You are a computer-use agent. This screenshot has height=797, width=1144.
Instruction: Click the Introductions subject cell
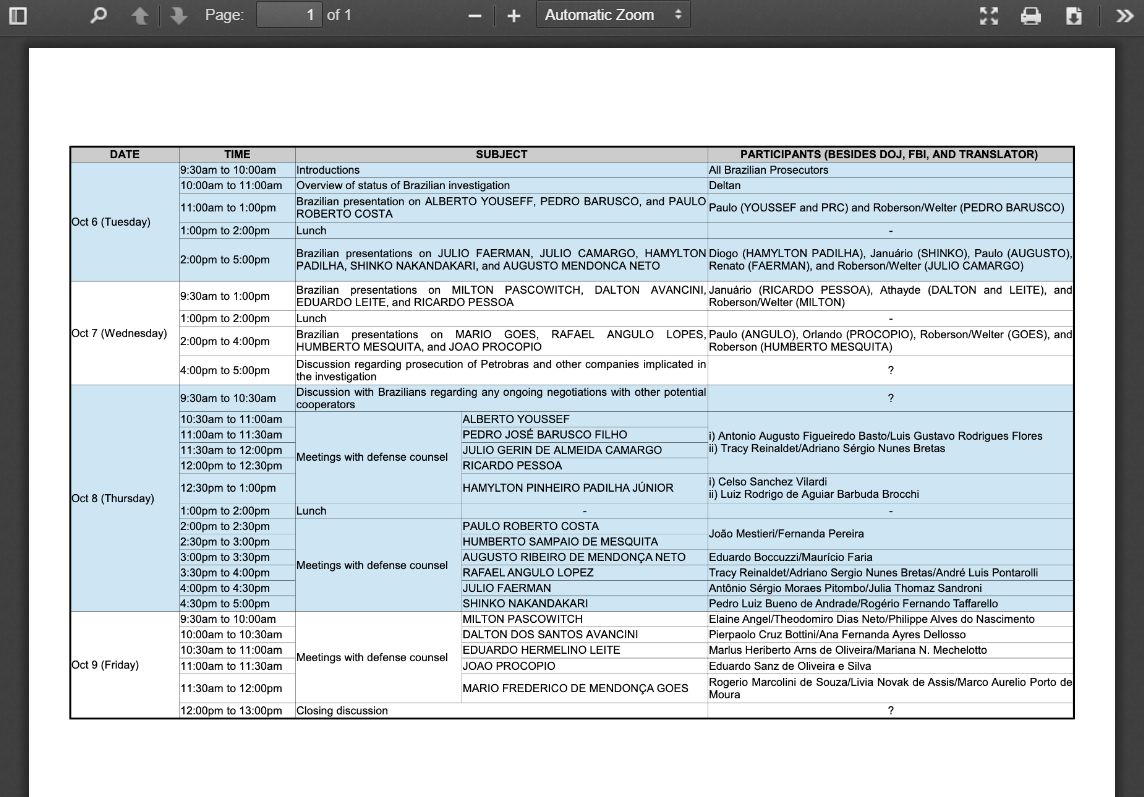pos(501,170)
